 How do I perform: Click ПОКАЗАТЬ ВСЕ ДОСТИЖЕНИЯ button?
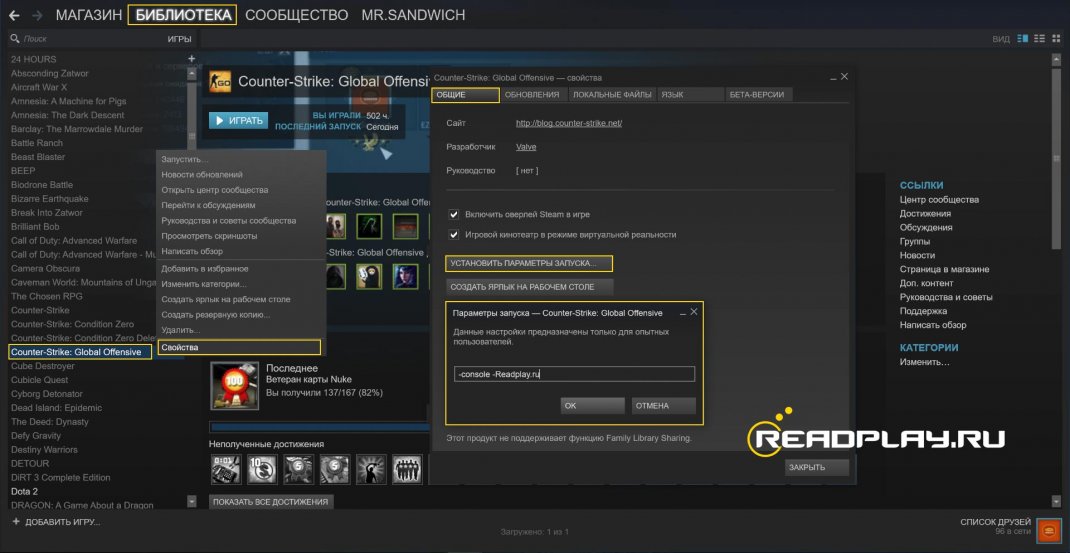(x=271, y=502)
